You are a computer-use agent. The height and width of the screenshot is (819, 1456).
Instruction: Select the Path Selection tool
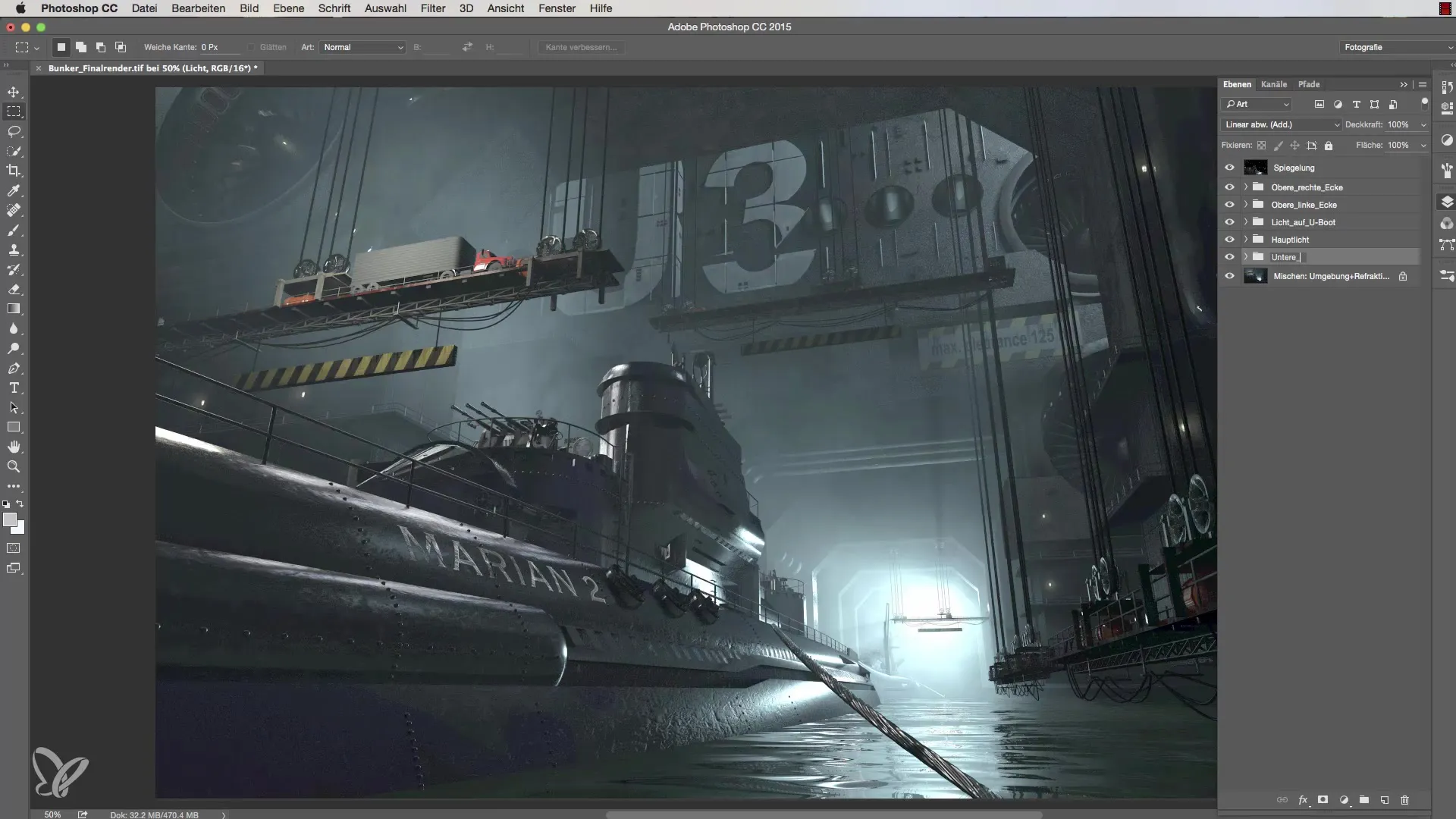click(x=14, y=407)
